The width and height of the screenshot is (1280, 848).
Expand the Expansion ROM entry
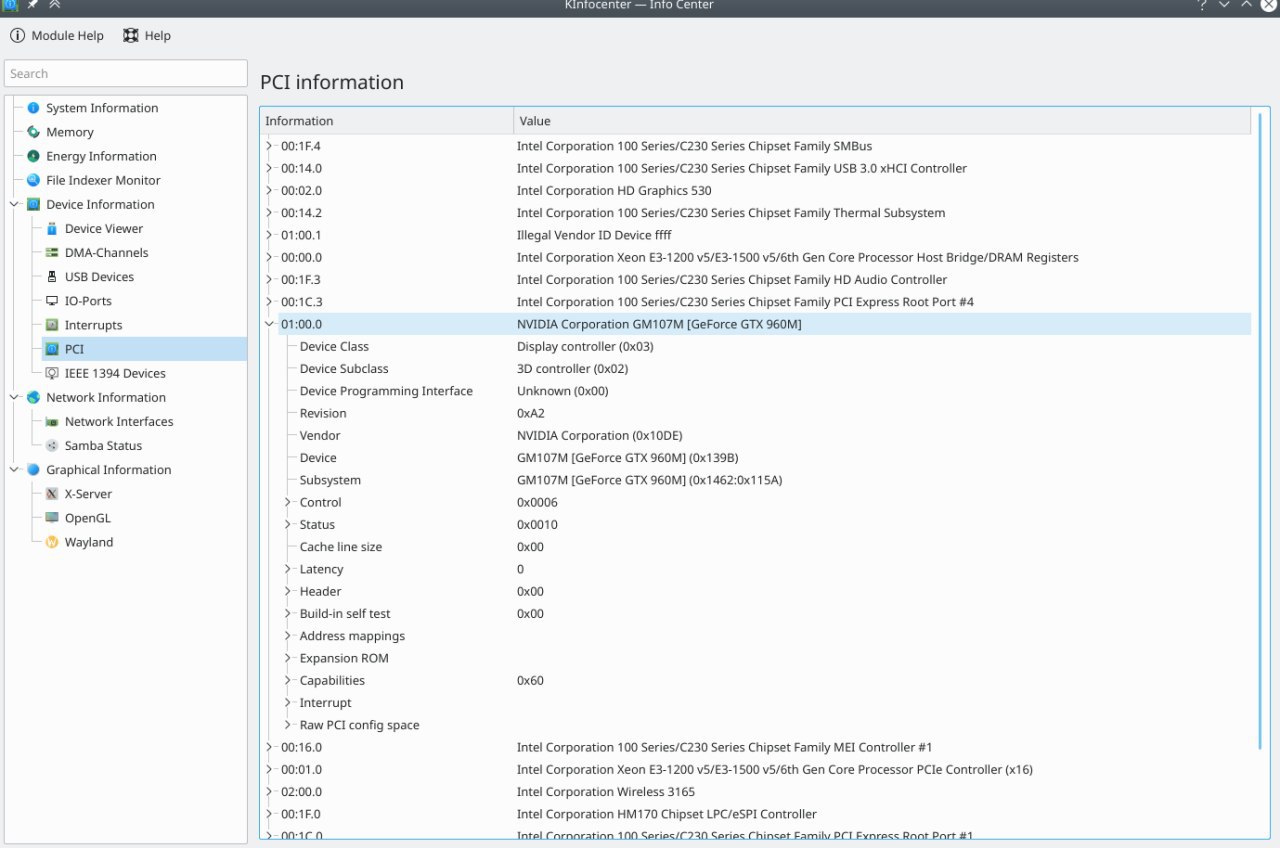tap(288, 658)
